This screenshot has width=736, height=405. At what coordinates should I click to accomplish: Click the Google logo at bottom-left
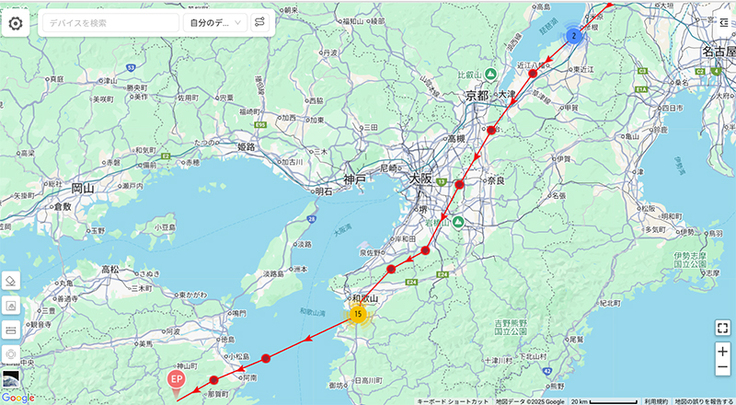tap(18, 398)
